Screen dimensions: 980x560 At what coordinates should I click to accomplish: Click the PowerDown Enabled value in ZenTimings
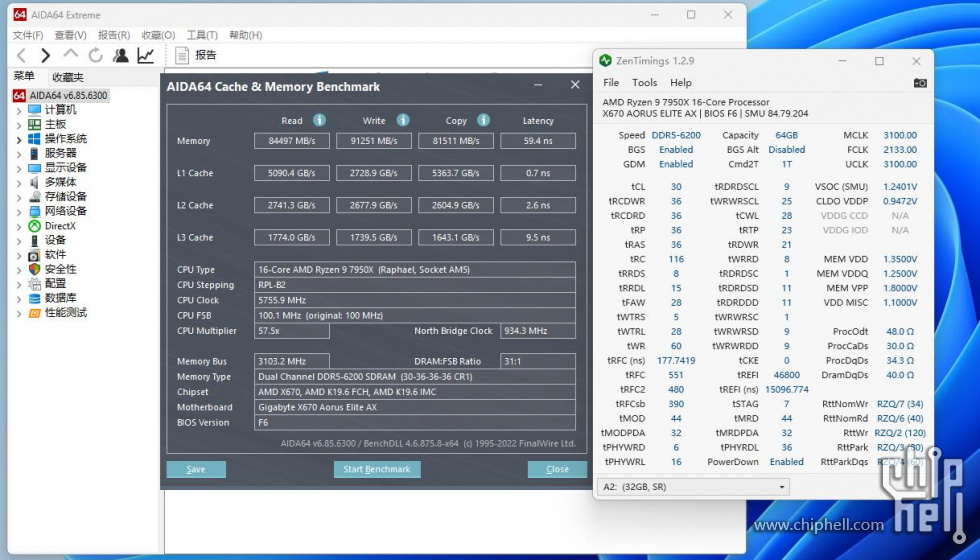786,462
